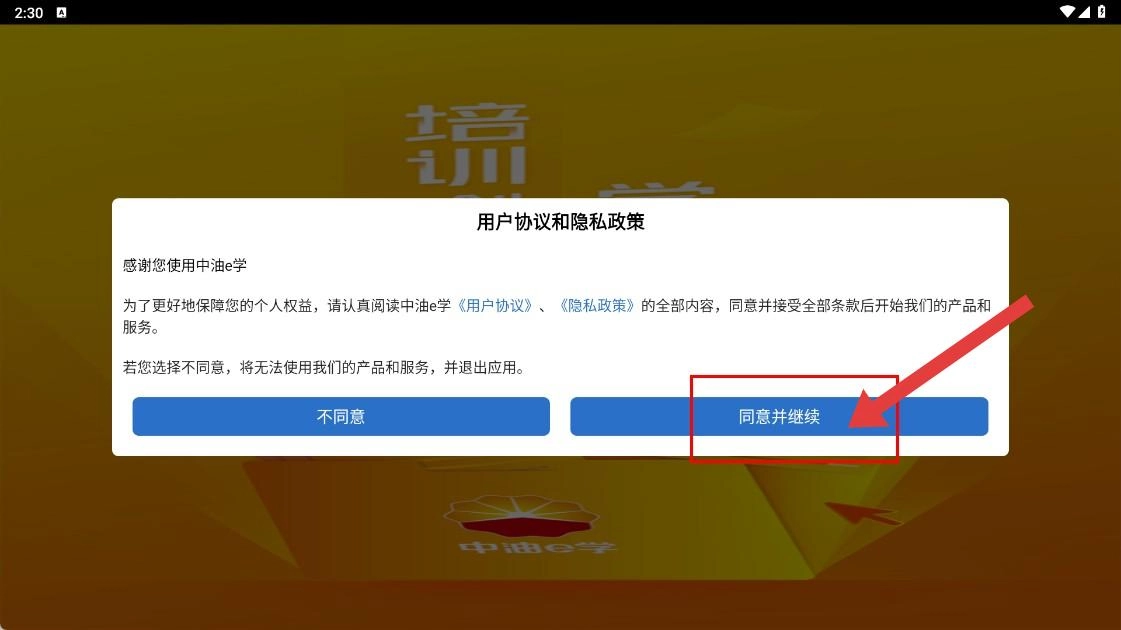Click the 不同意 button
Viewport: 1121px width, 630px height.
[341, 416]
